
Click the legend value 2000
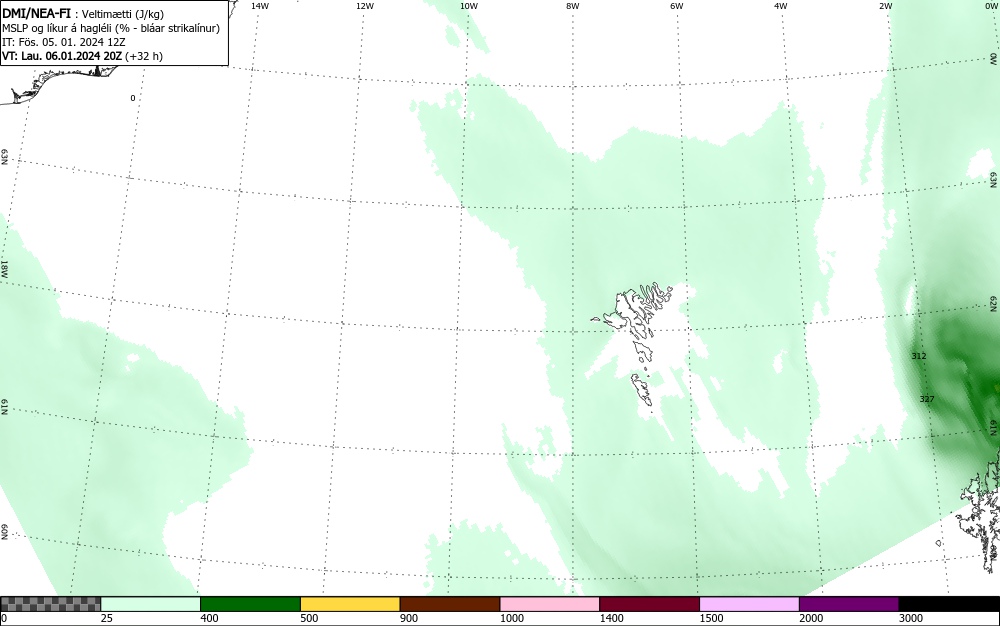click(x=811, y=618)
